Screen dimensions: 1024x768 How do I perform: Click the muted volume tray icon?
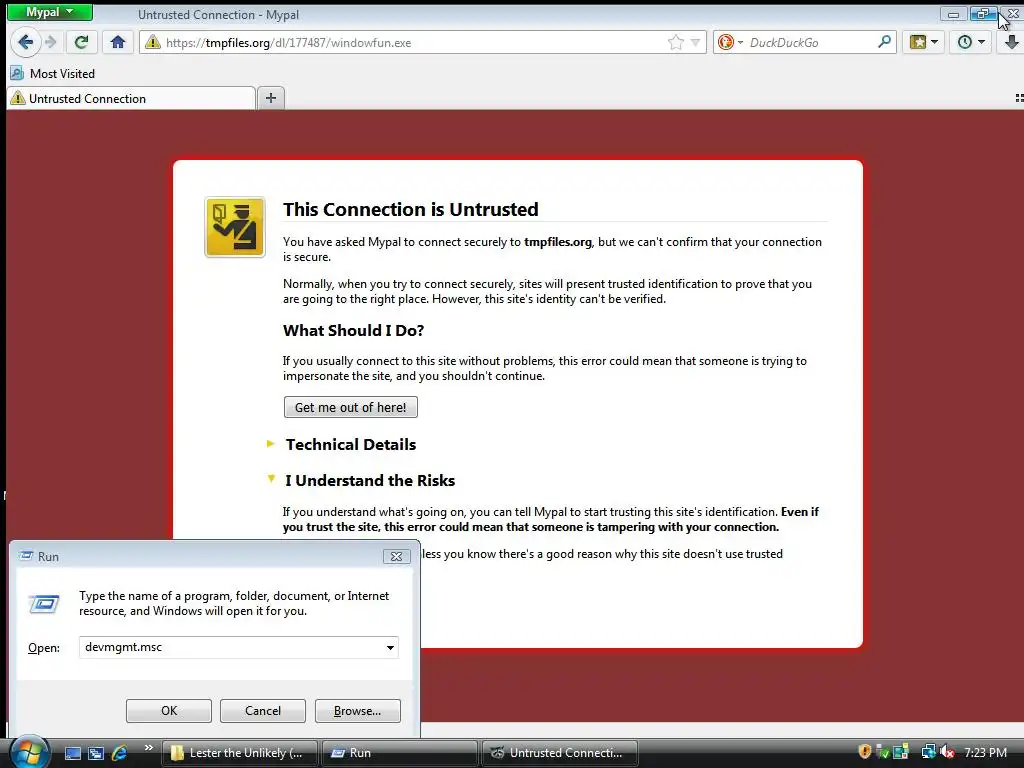[x=948, y=752]
